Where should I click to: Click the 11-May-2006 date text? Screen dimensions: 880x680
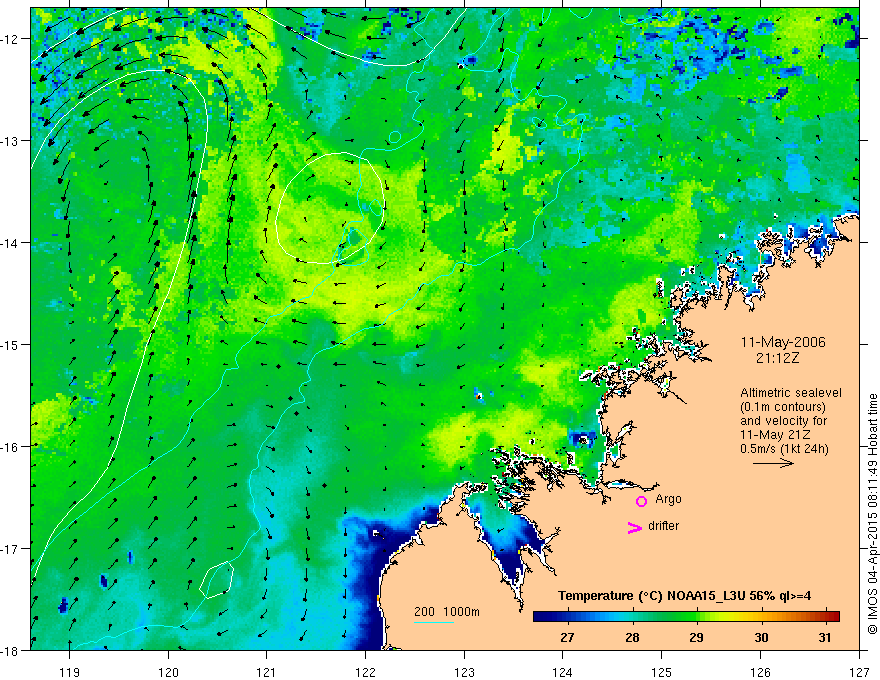[783, 342]
